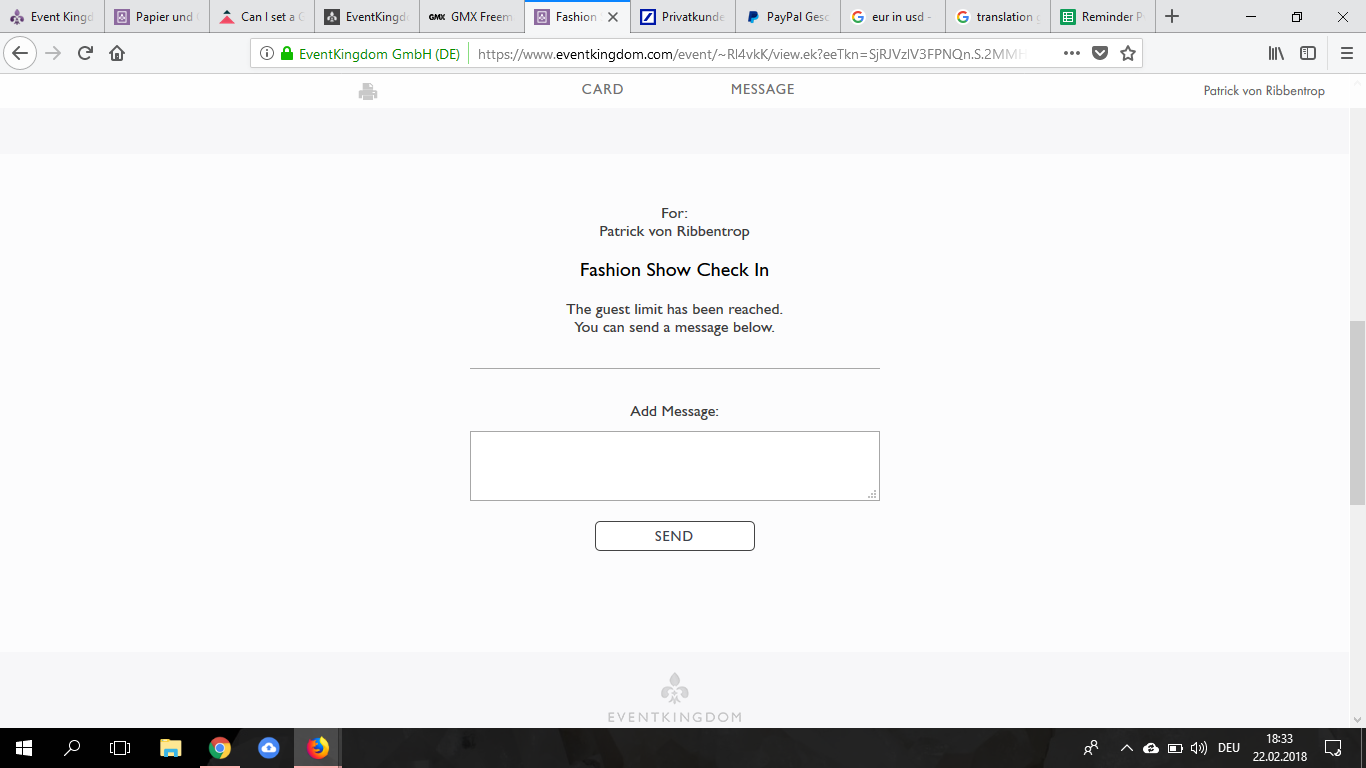Switch to the PayPal browser tab
Image resolution: width=1366 pixels, height=768 pixels.
tap(787, 17)
